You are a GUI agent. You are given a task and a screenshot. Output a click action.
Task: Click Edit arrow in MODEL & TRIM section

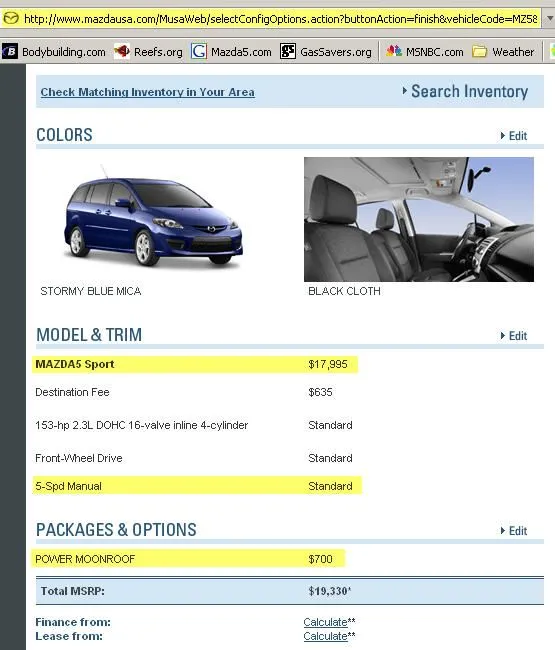514,336
